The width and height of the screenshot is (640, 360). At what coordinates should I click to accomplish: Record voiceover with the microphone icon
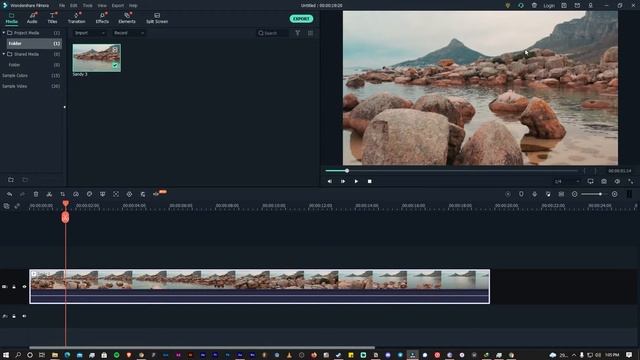[535, 194]
